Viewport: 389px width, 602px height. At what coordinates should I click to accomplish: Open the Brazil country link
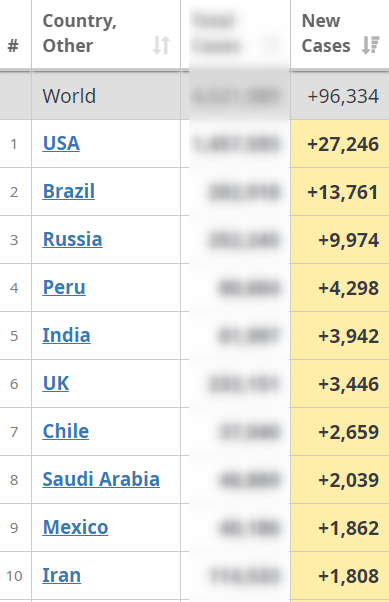coord(69,192)
